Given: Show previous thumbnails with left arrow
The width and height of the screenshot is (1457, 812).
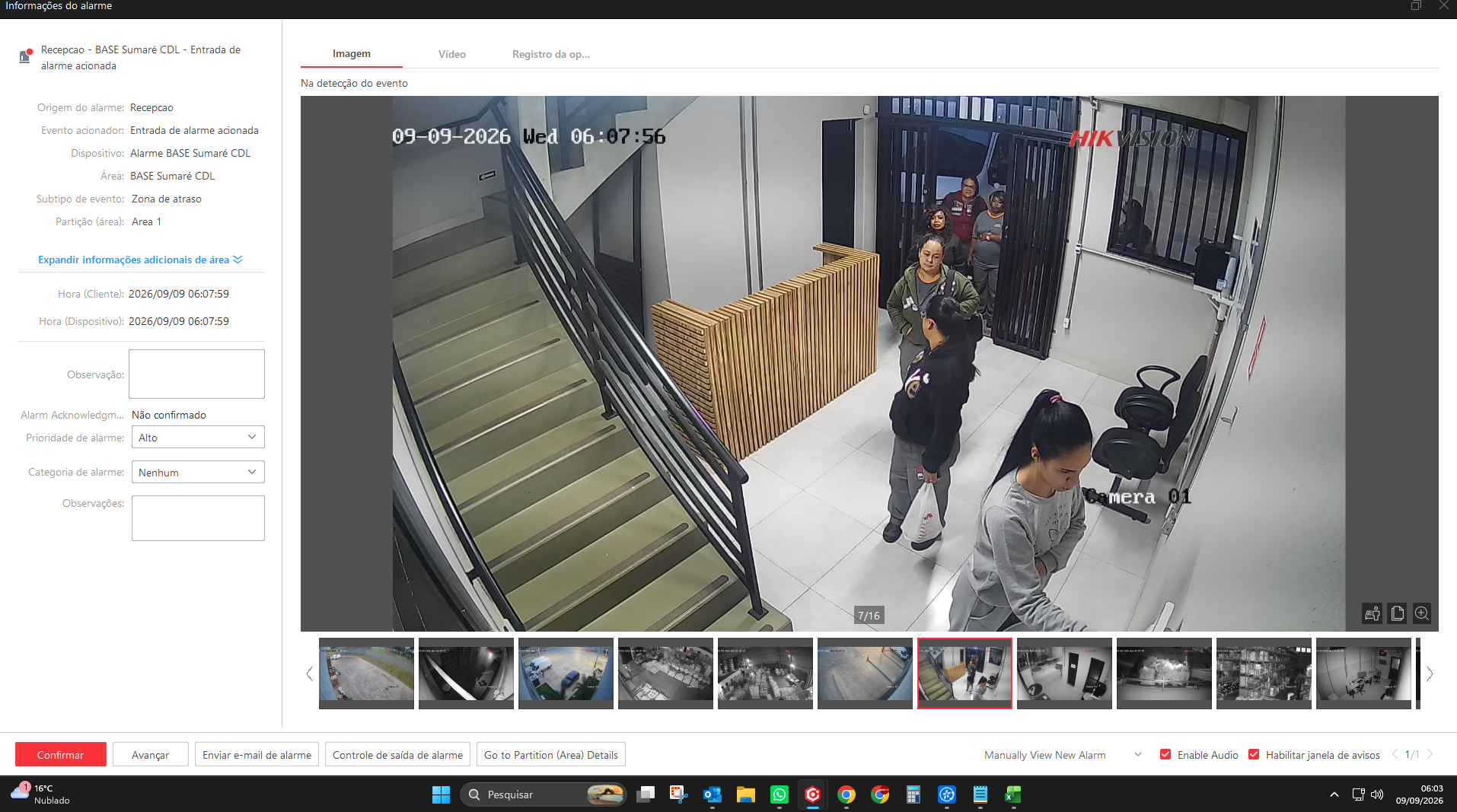Looking at the screenshot, I should tap(309, 673).
